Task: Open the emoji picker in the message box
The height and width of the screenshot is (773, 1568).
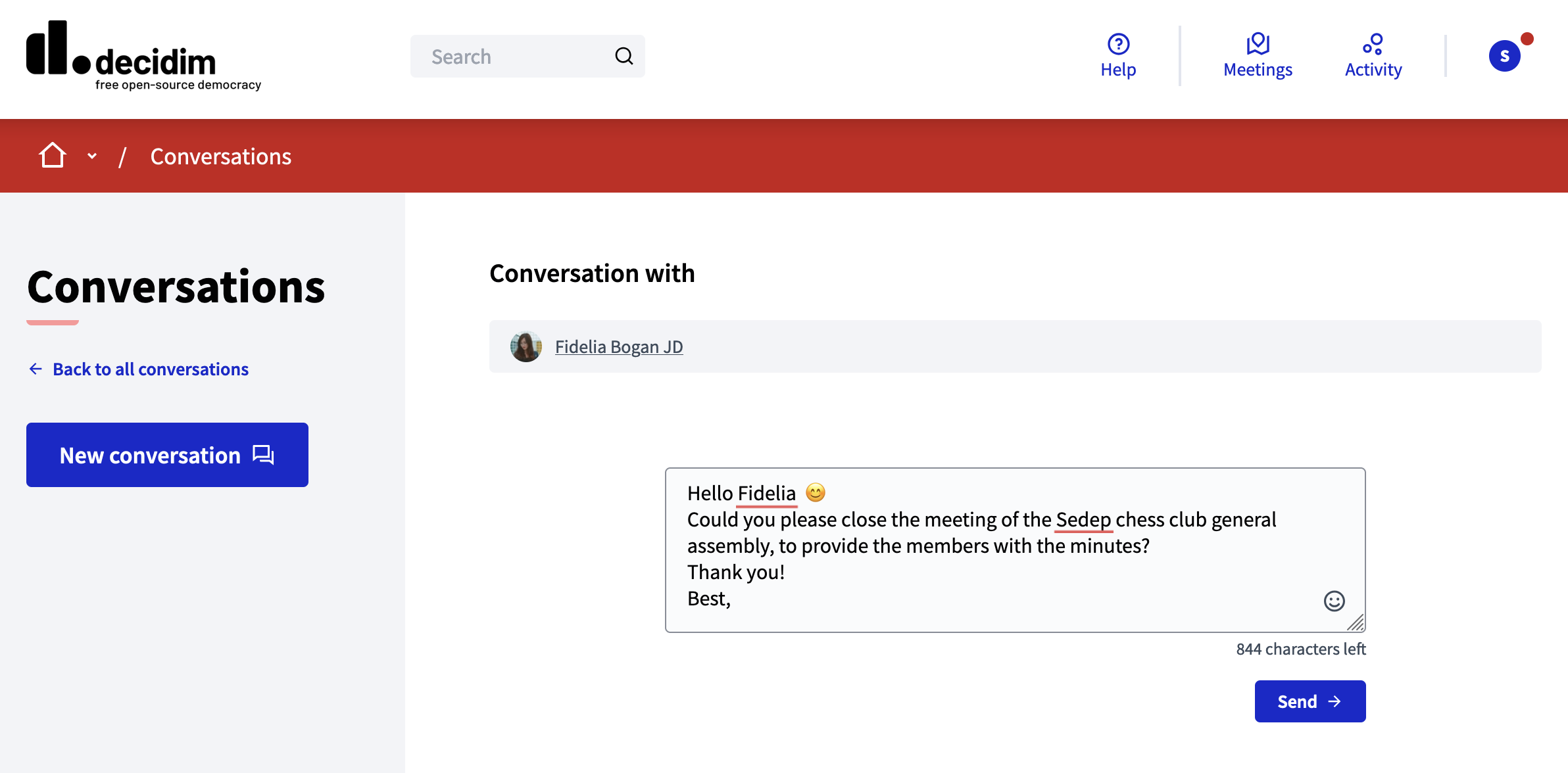Action: click(x=1333, y=600)
